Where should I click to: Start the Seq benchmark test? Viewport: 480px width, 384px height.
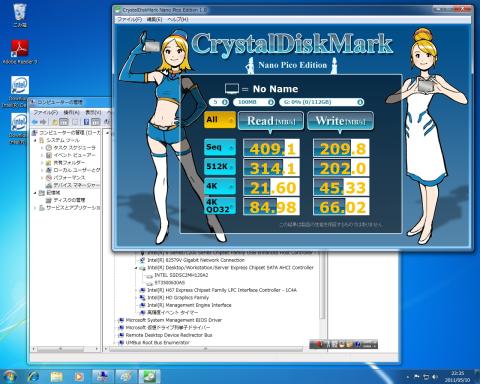click(x=220, y=147)
